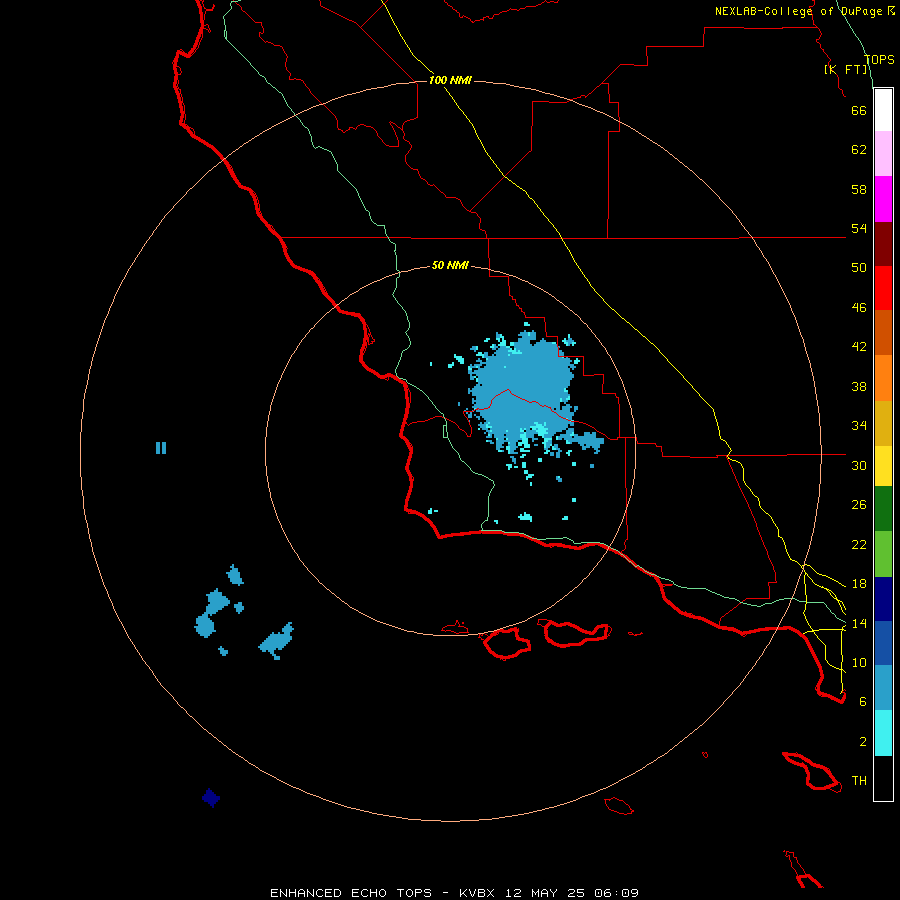Click the light green legend swatch
Viewport: 900px width, 900px height.
883,554
